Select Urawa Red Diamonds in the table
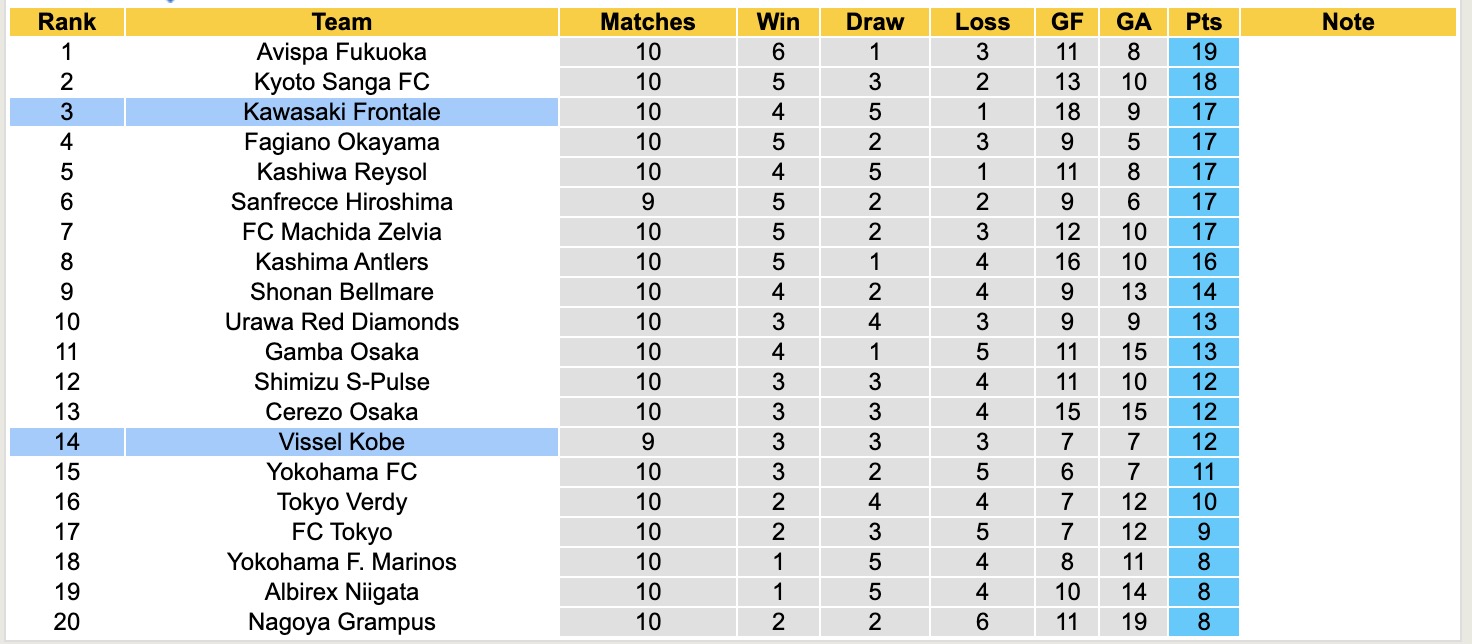The height and width of the screenshot is (644, 1472). coord(341,322)
